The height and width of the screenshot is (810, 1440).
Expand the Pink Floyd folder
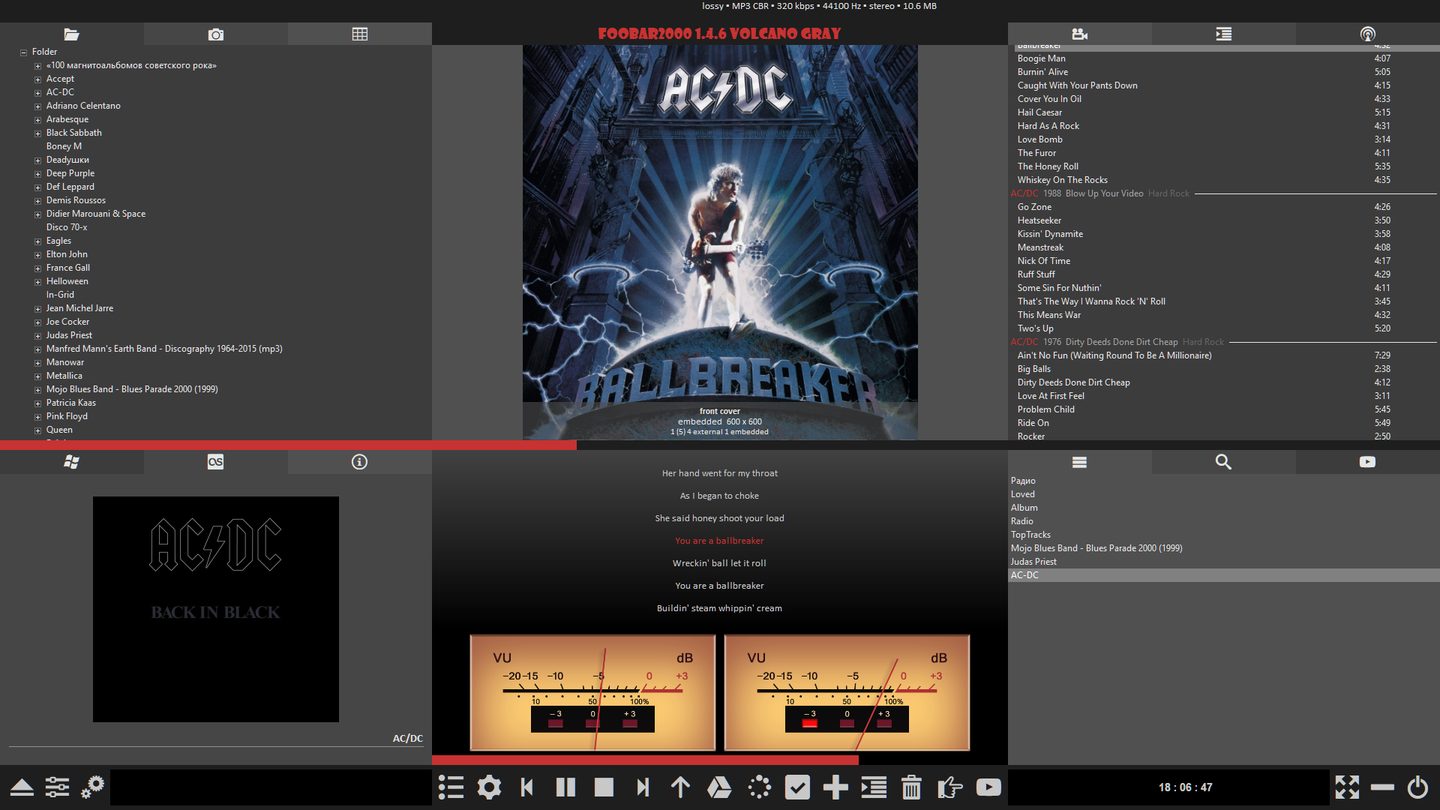pyautogui.click(x=38, y=416)
